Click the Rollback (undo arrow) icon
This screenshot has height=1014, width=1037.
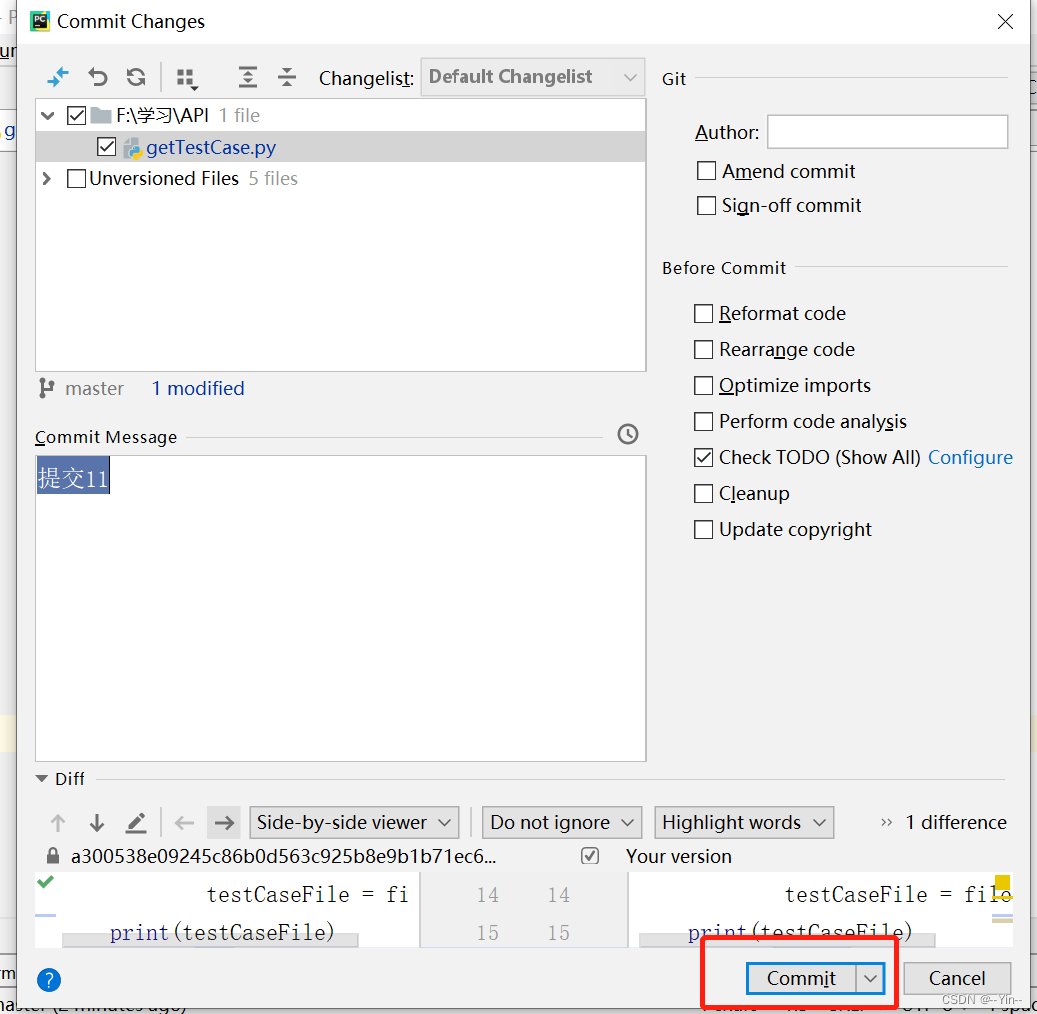pyautogui.click(x=98, y=77)
